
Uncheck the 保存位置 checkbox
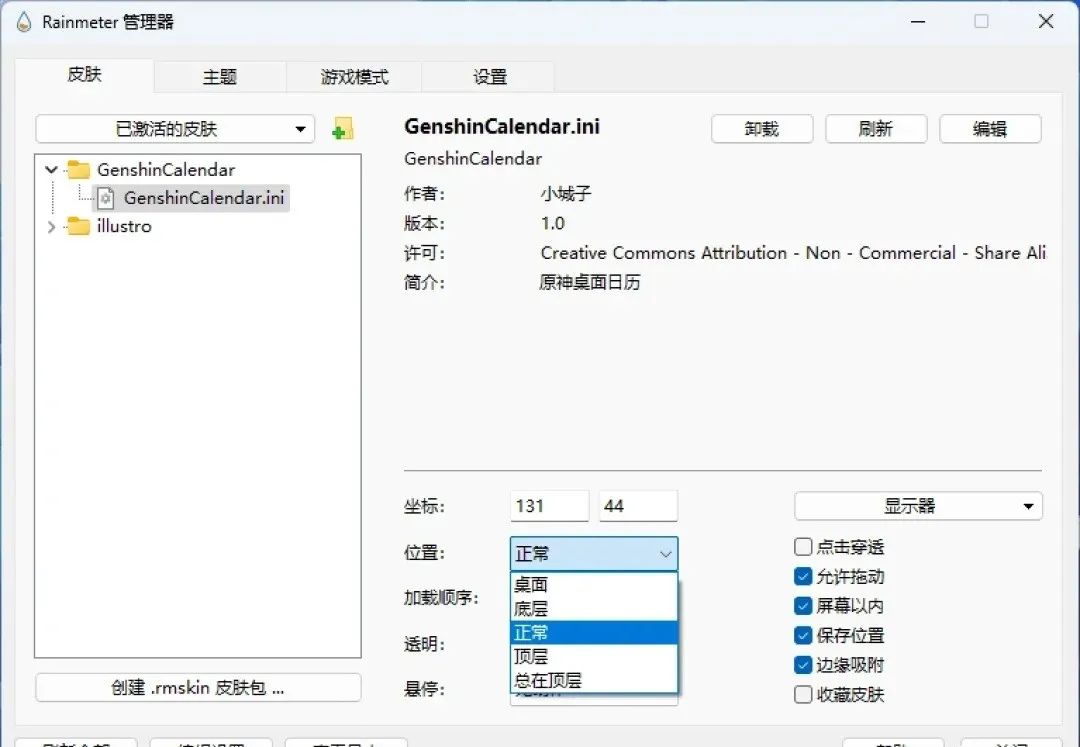point(803,635)
